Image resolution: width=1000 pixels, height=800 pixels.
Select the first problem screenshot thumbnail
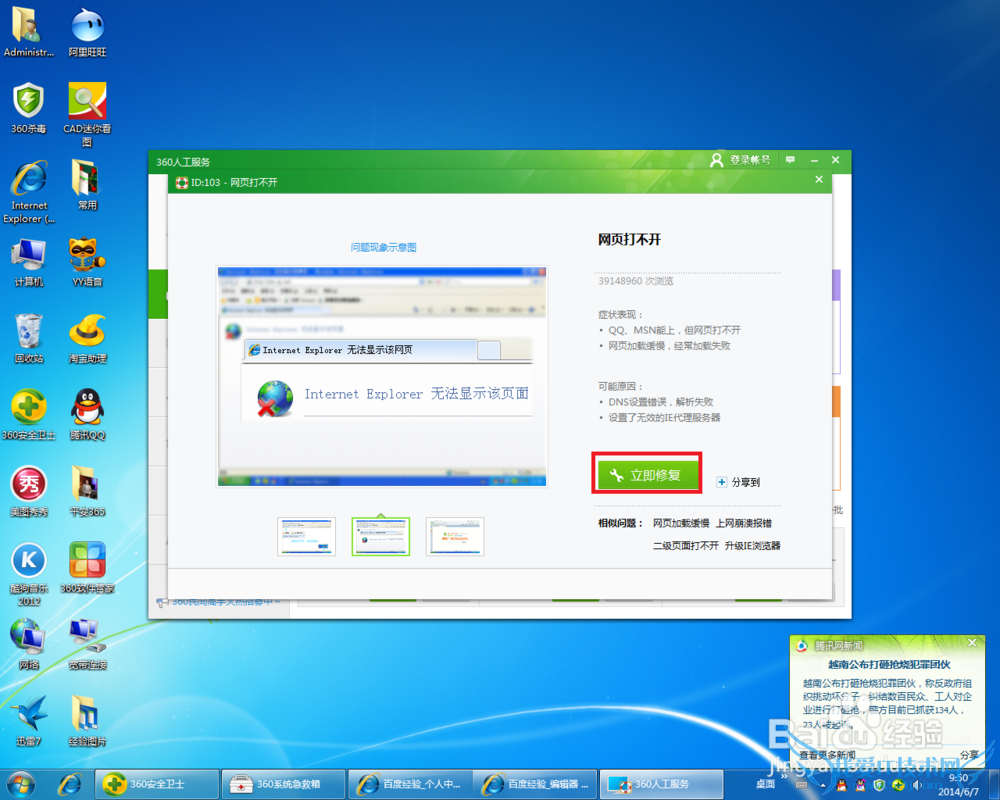306,537
